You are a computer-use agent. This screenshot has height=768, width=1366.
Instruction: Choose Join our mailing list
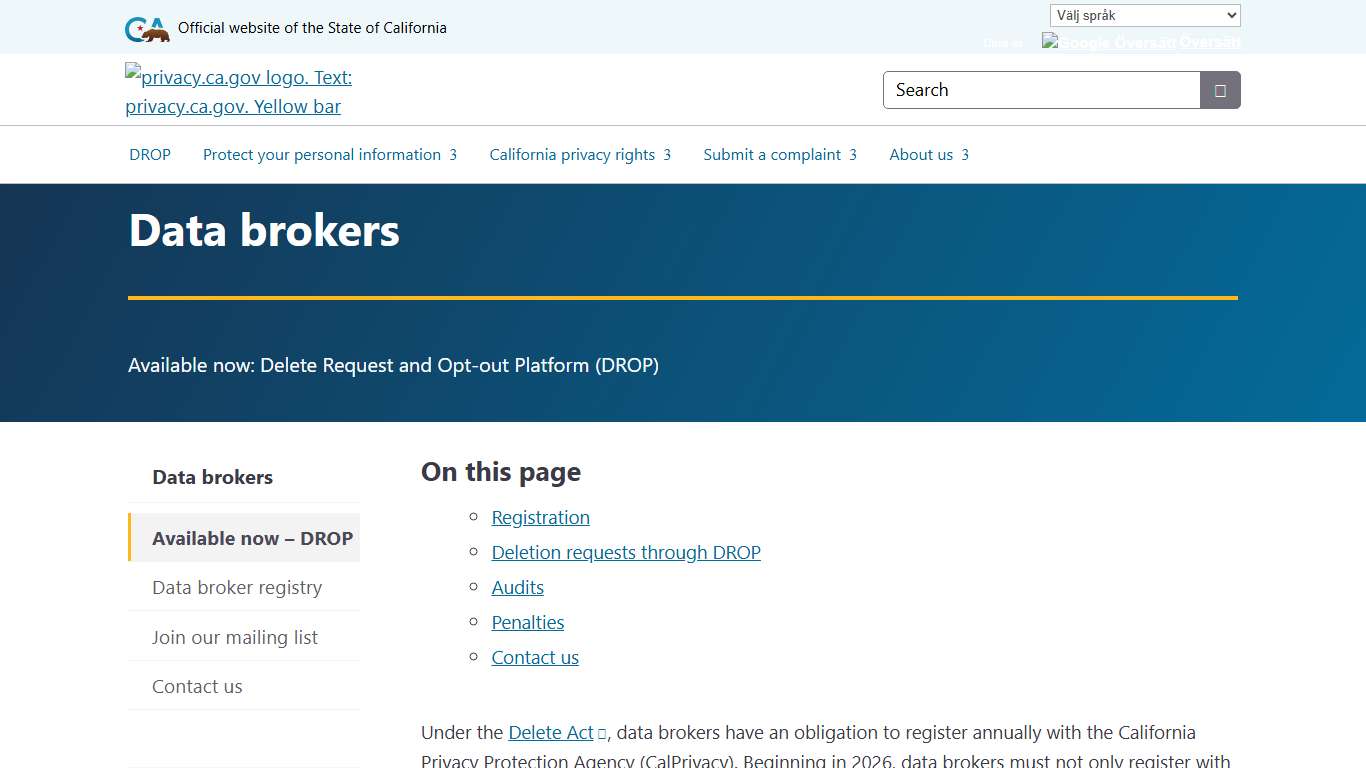[234, 636]
